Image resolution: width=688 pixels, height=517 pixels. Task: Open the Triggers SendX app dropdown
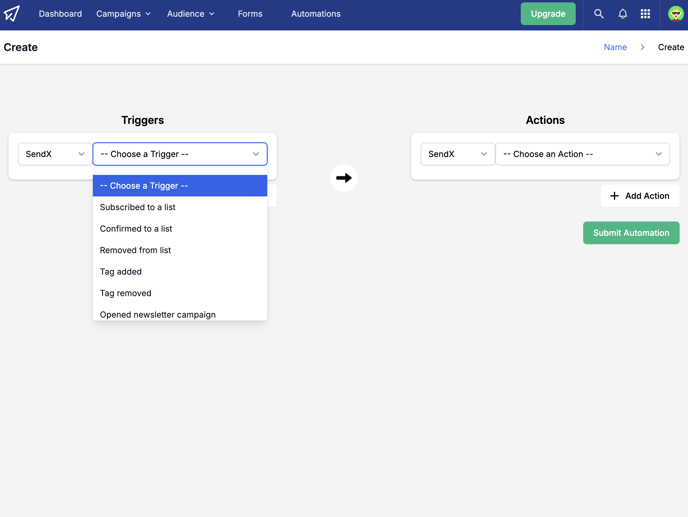(55, 154)
